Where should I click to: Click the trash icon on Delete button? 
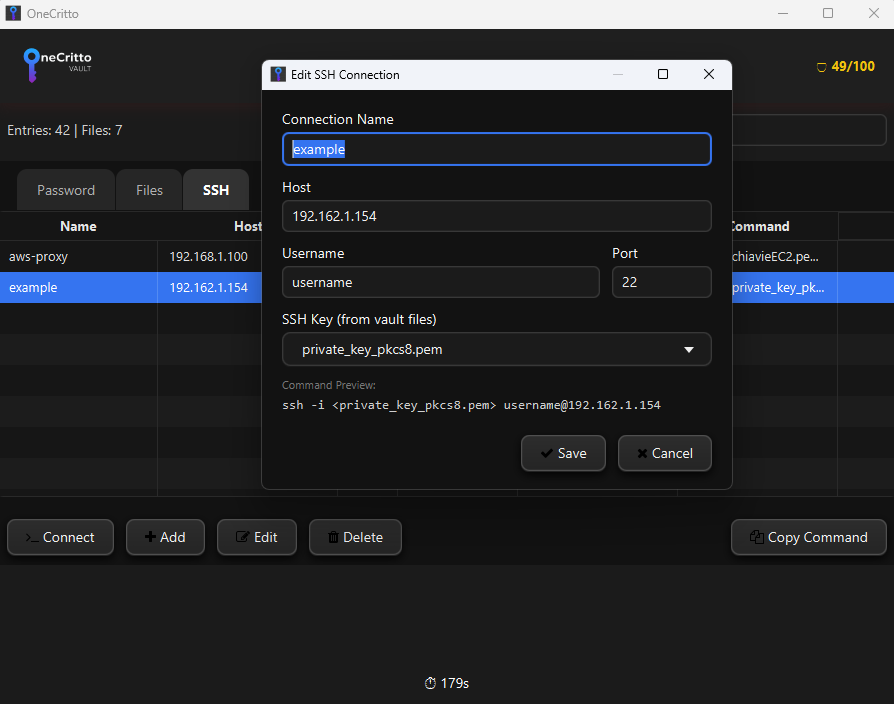click(334, 537)
